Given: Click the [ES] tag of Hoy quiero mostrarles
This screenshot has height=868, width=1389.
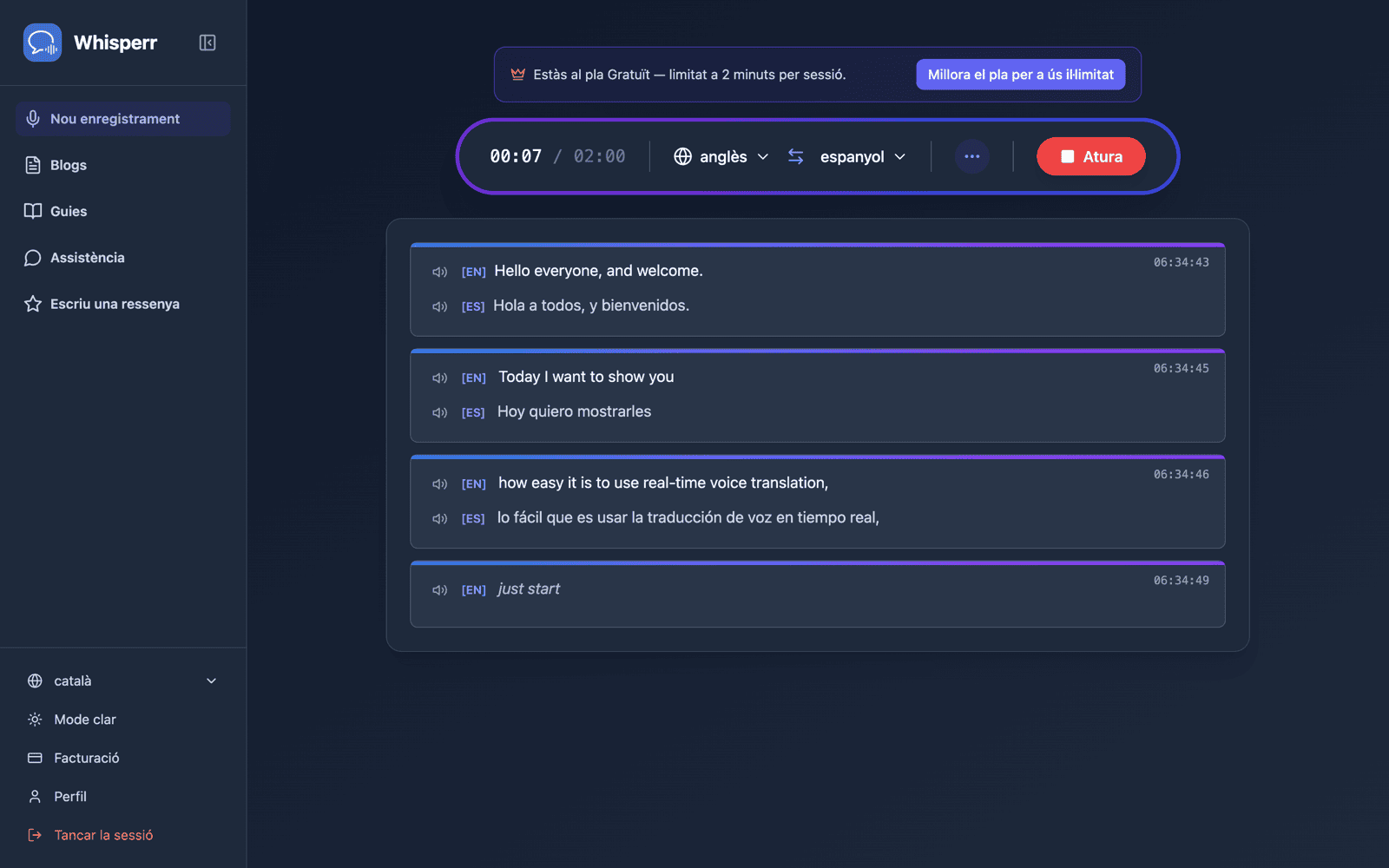Looking at the screenshot, I should point(473,413).
